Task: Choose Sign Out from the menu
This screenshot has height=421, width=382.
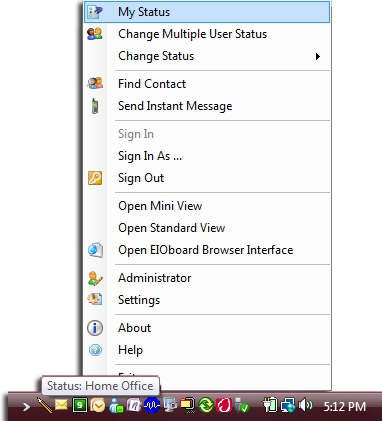Action: (207, 178)
